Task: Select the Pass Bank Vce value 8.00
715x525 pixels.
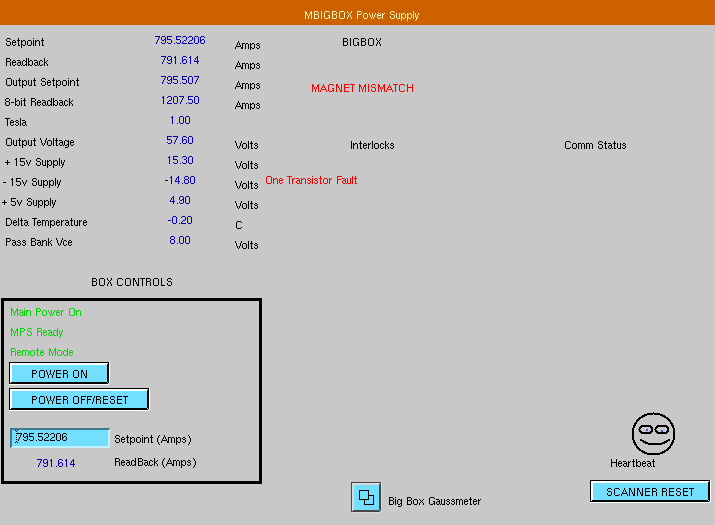Action: [180, 240]
